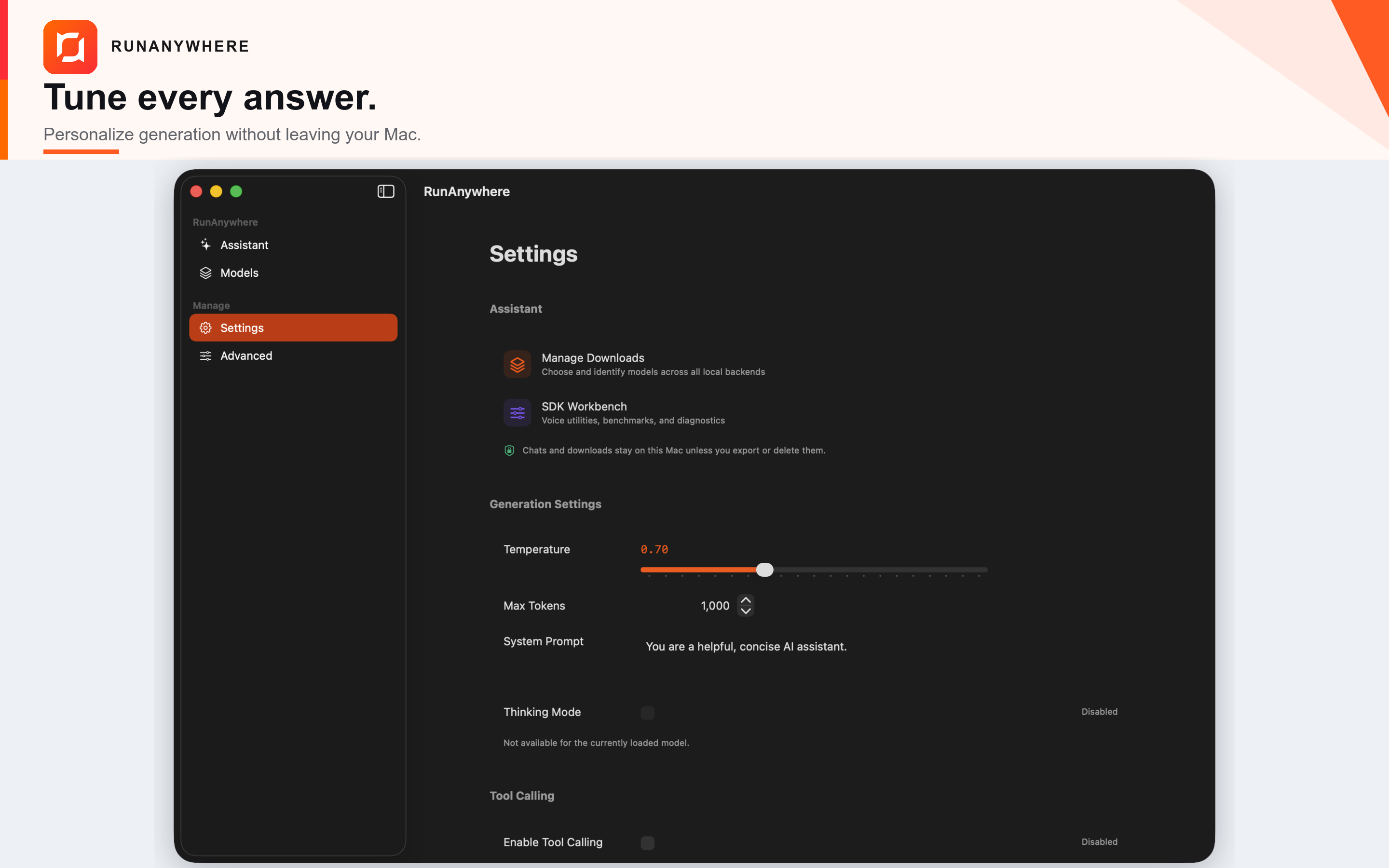This screenshot has width=1389, height=868.
Task: Click the green privacy shield icon
Action: [509, 451]
